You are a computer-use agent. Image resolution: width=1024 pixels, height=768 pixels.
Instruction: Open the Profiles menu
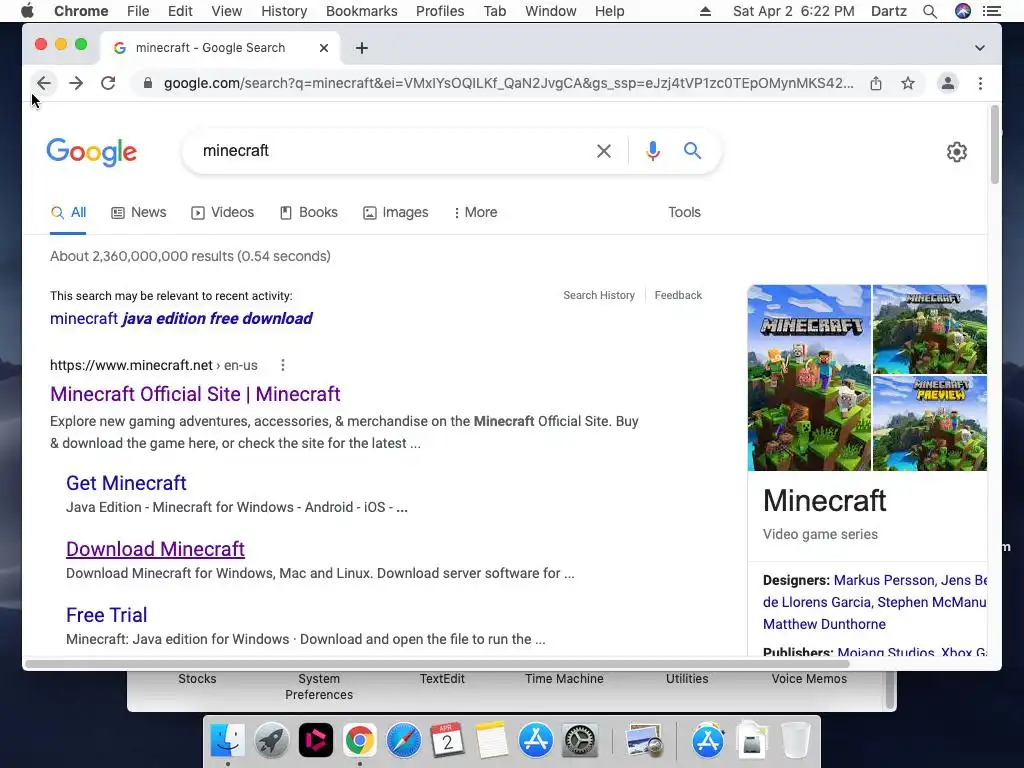[440, 11]
